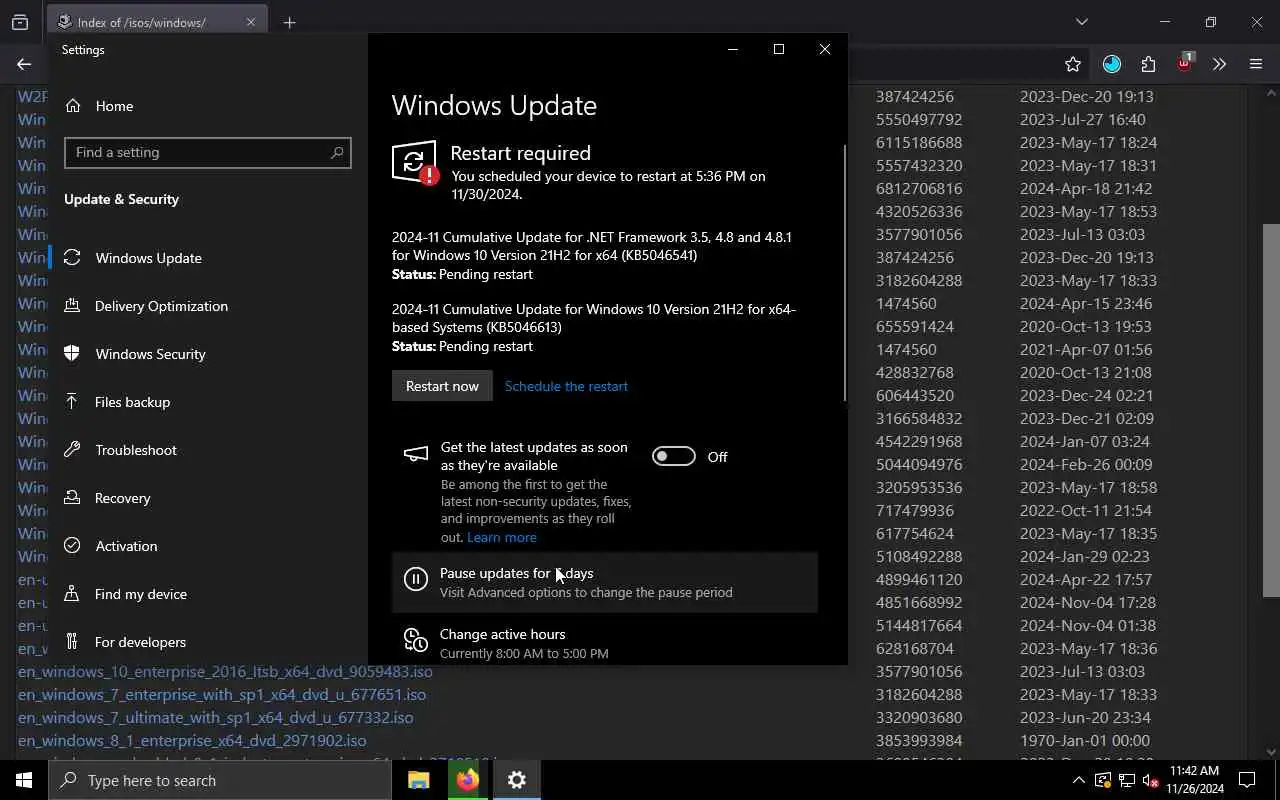The width and height of the screenshot is (1280, 800).
Task: Select Find my device option
Action: coord(140,594)
